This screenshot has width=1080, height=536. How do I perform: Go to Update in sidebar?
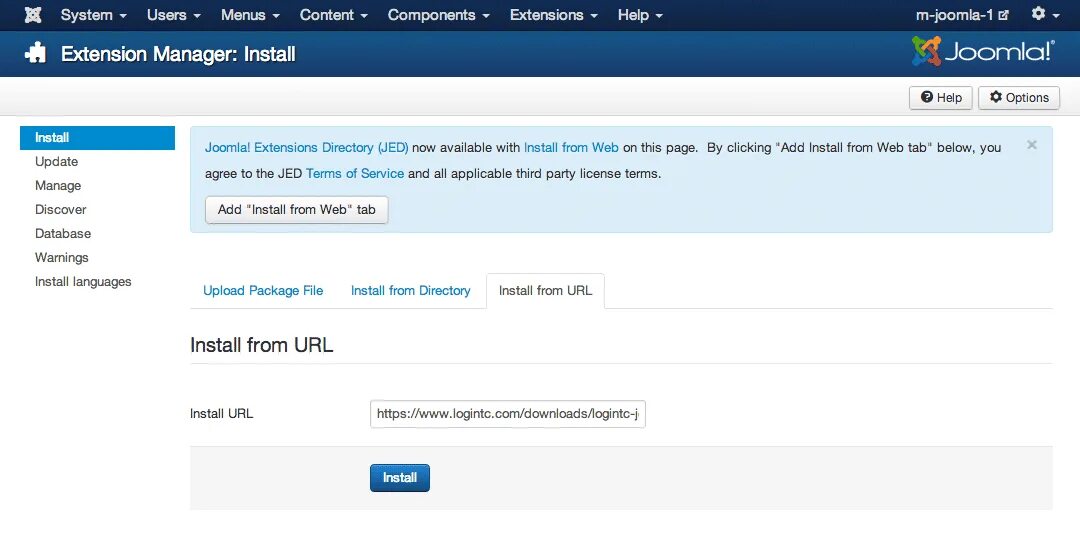coord(56,161)
